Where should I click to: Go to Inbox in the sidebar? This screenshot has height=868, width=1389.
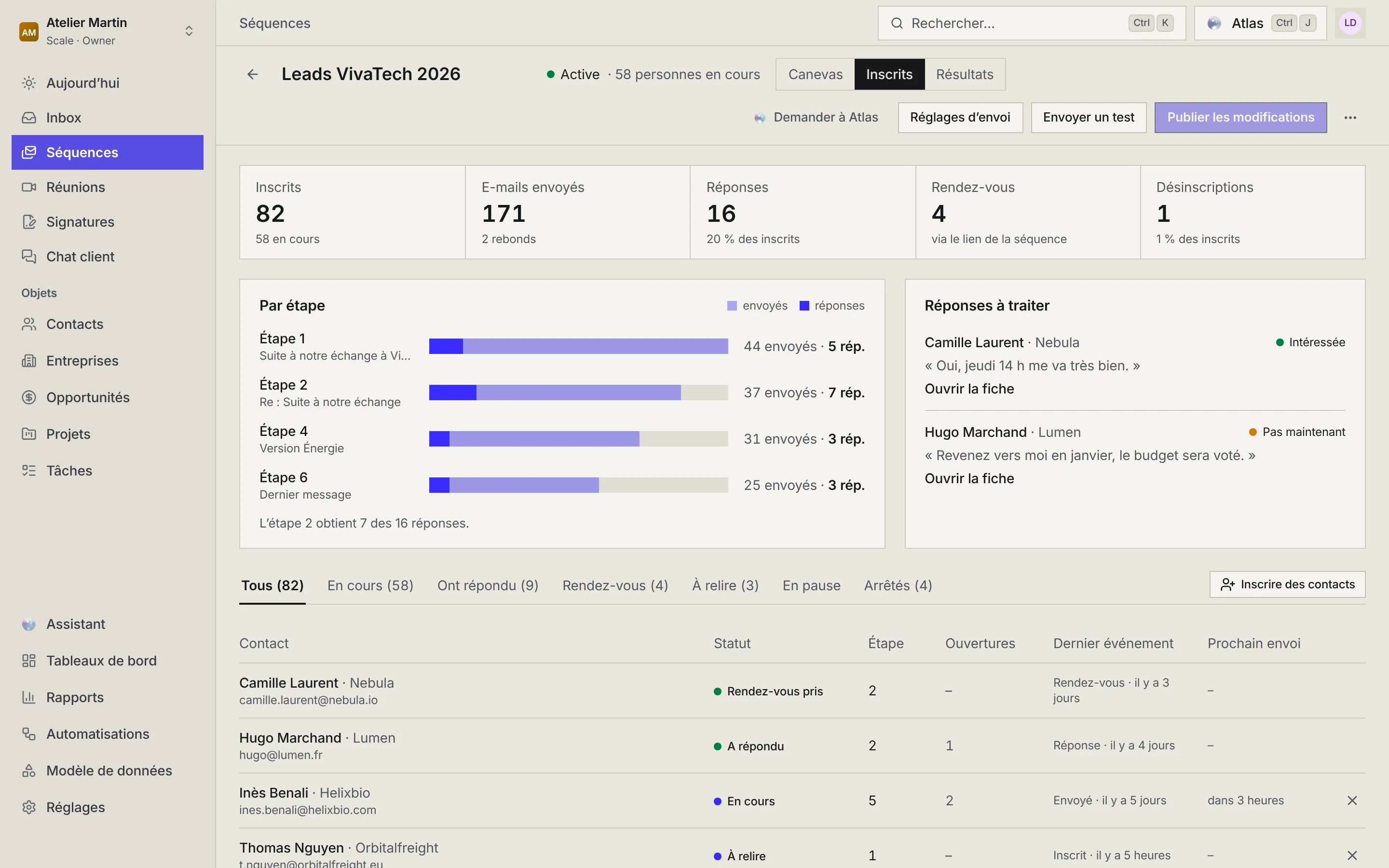click(108, 118)
